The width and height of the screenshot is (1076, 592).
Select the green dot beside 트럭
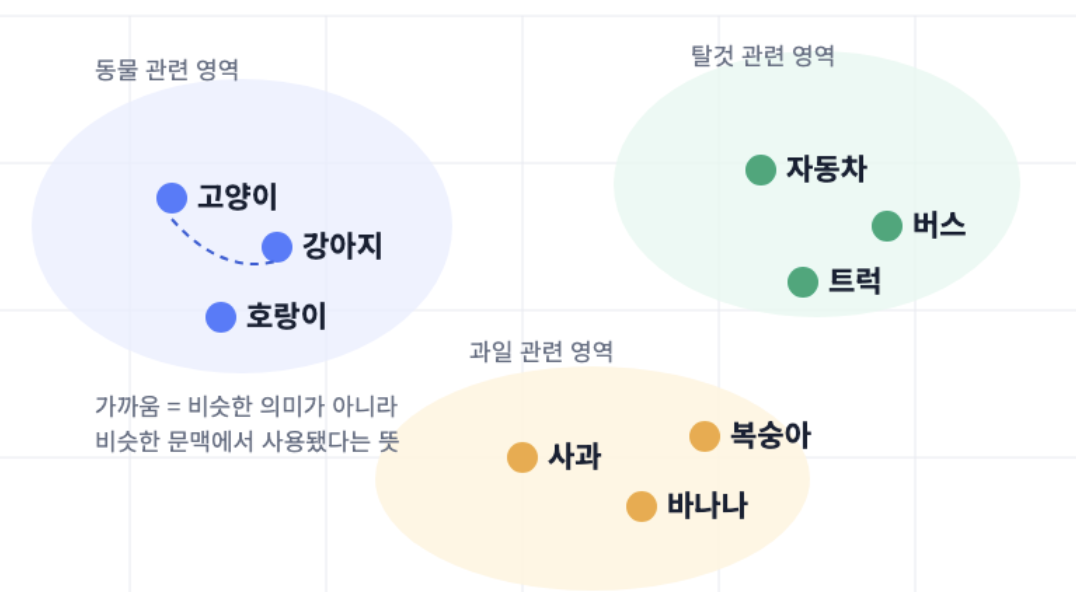coord(803,282)
